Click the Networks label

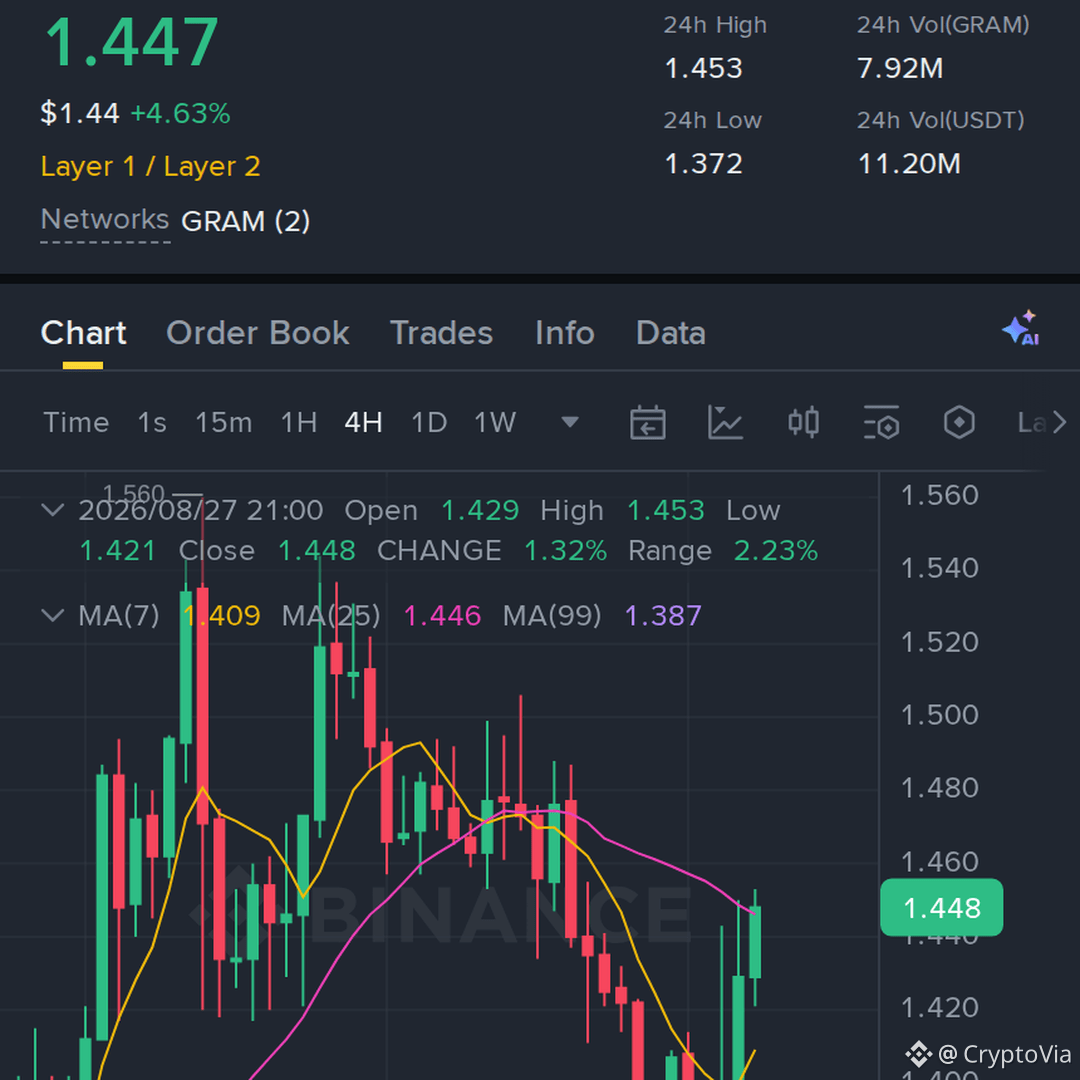[x=105, y=220]
